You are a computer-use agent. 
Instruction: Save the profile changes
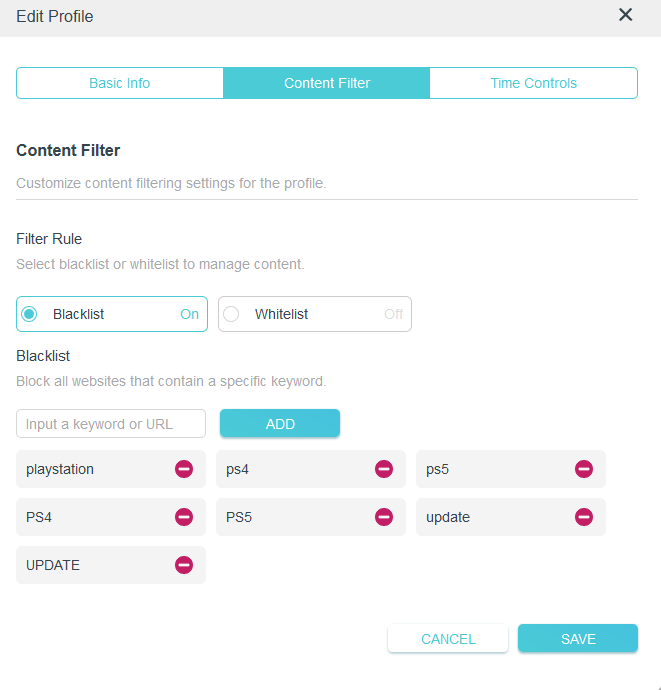pos(578,638)
